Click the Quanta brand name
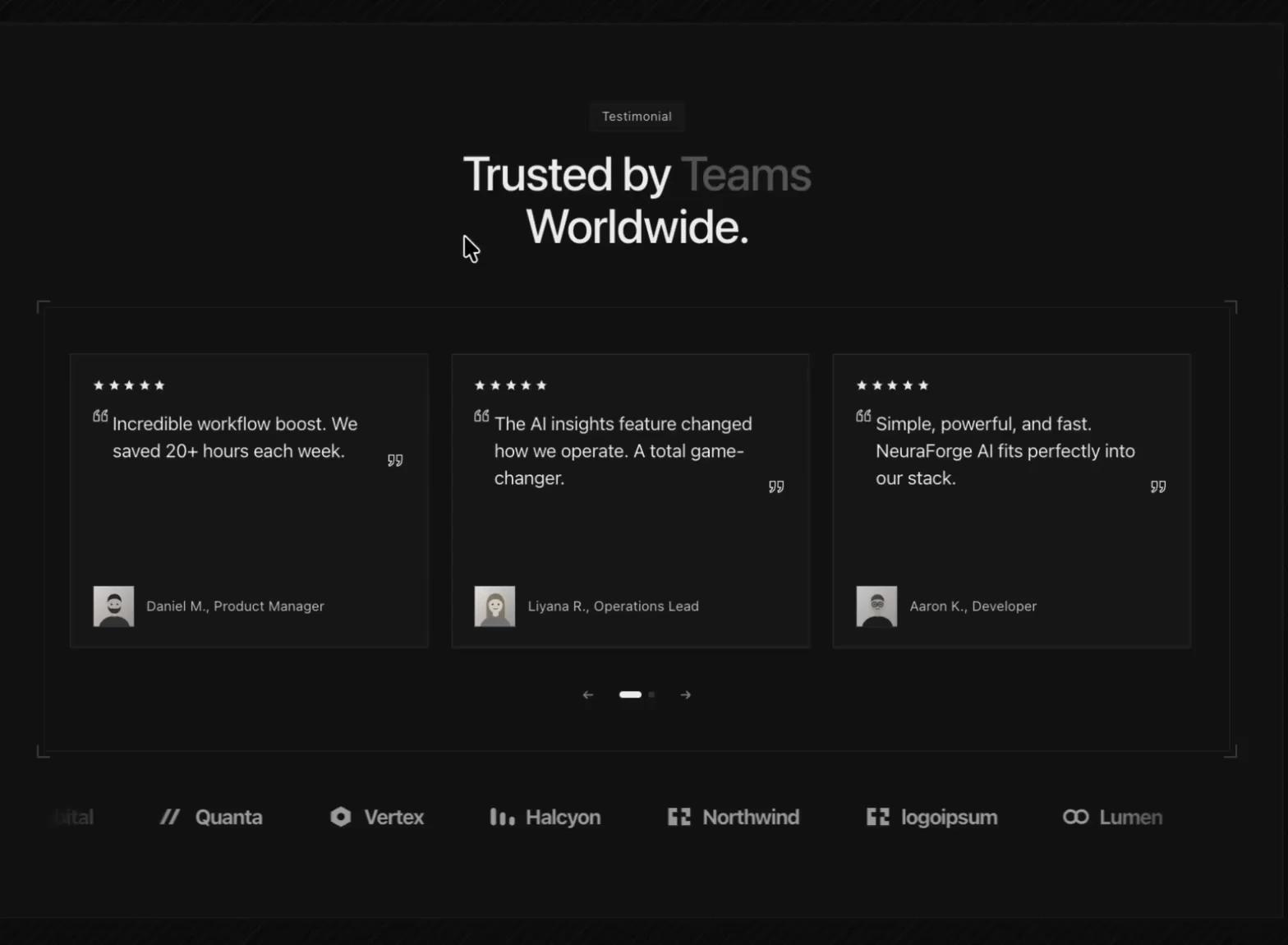1288x945 pixels. 229,818
